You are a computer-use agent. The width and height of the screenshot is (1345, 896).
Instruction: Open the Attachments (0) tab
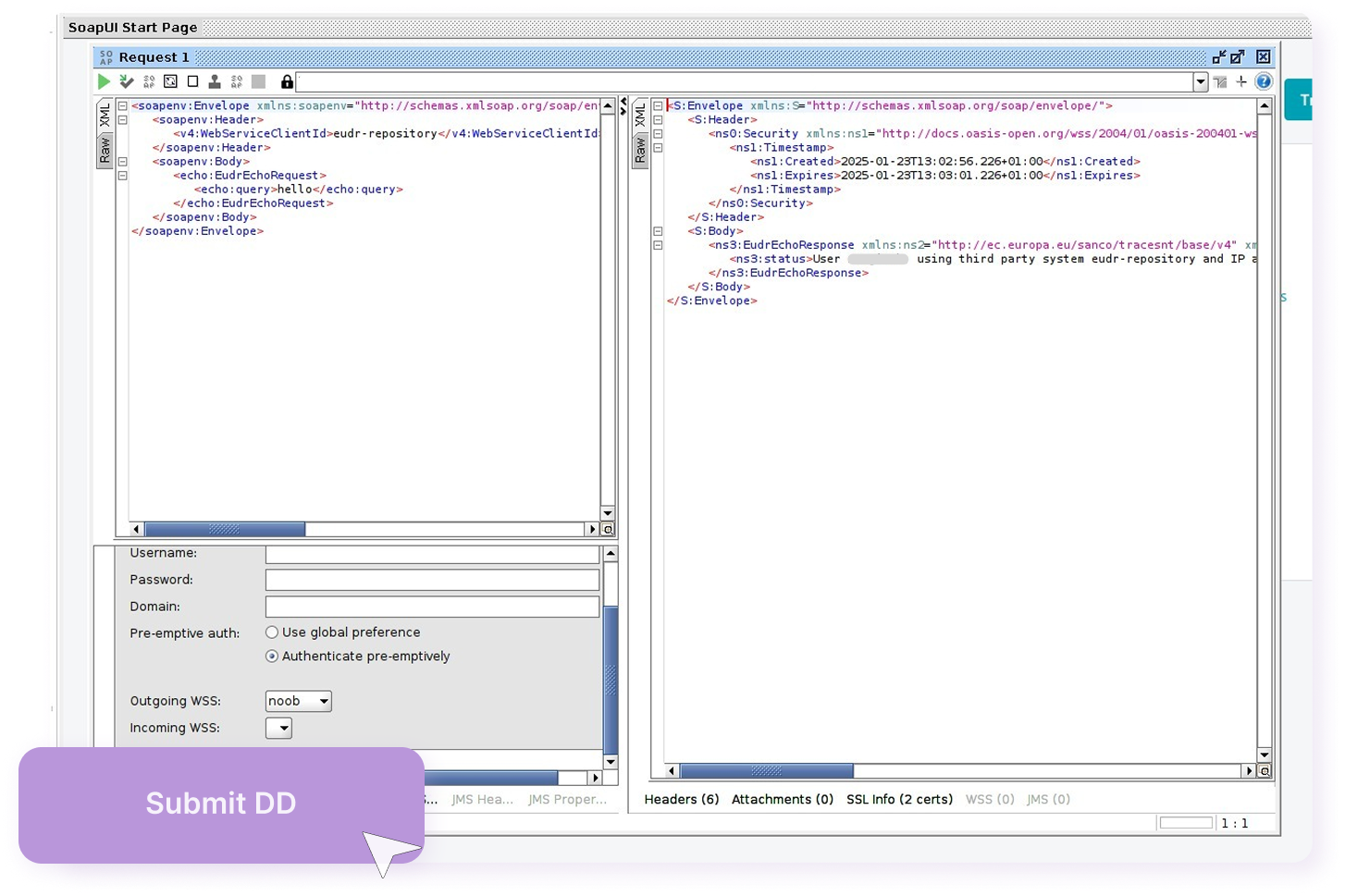[783, 799]
